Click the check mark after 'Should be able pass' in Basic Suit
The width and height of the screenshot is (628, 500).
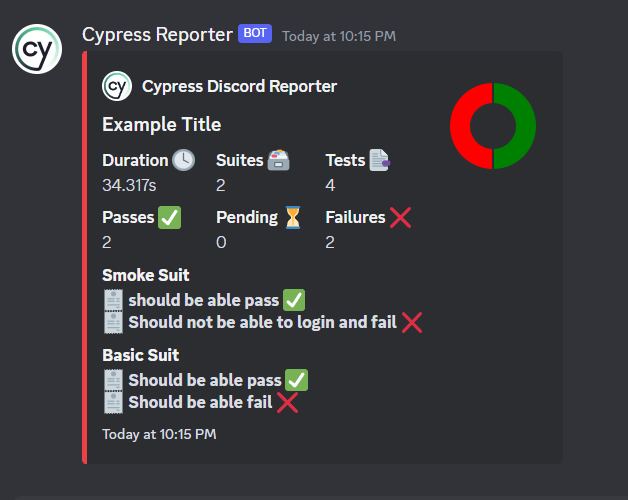[x=296, y=380]
